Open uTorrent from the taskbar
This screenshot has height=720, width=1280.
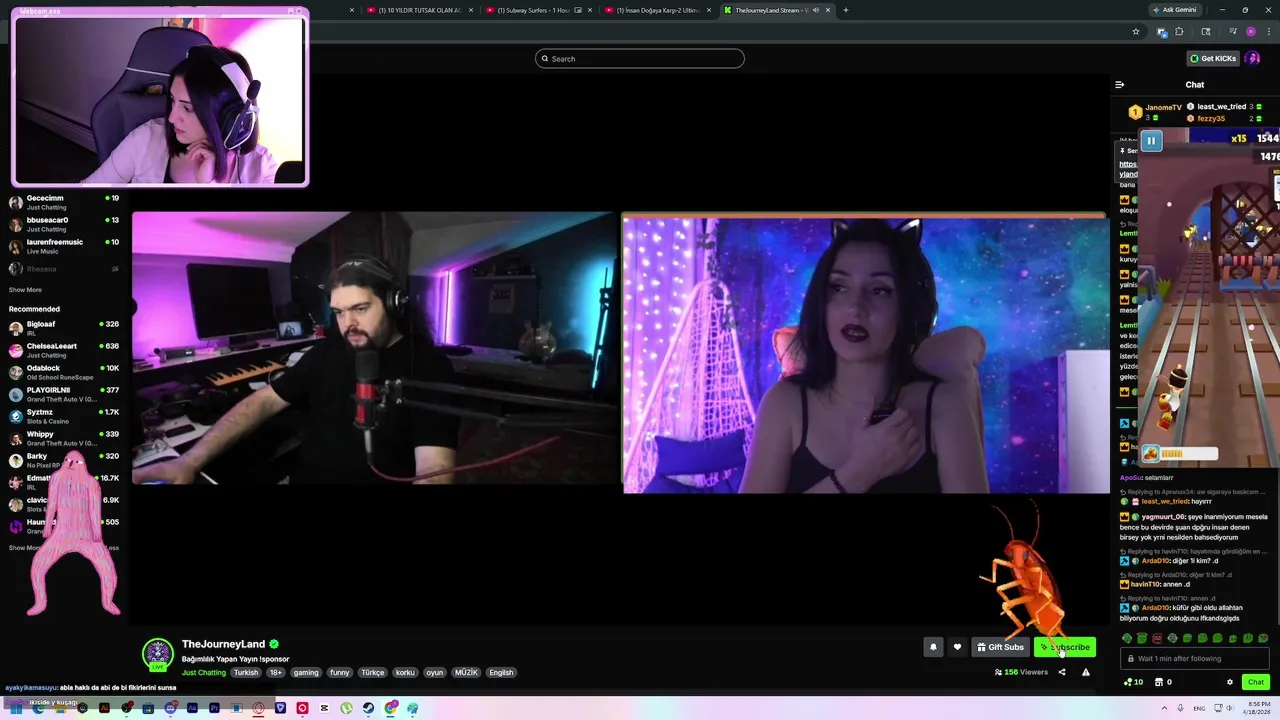tap(346, 708)
